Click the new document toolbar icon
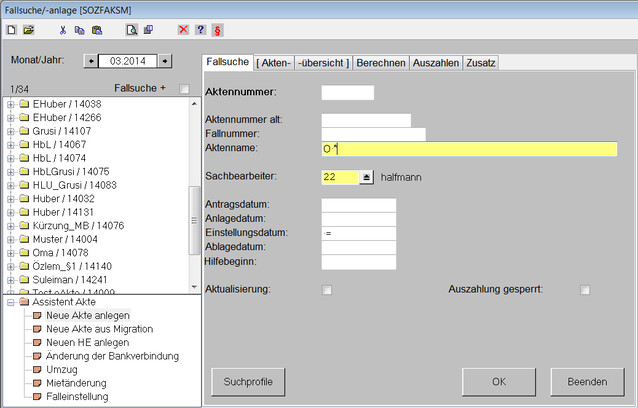The width and height of the screenshot is (638, 408). (10, 30)
